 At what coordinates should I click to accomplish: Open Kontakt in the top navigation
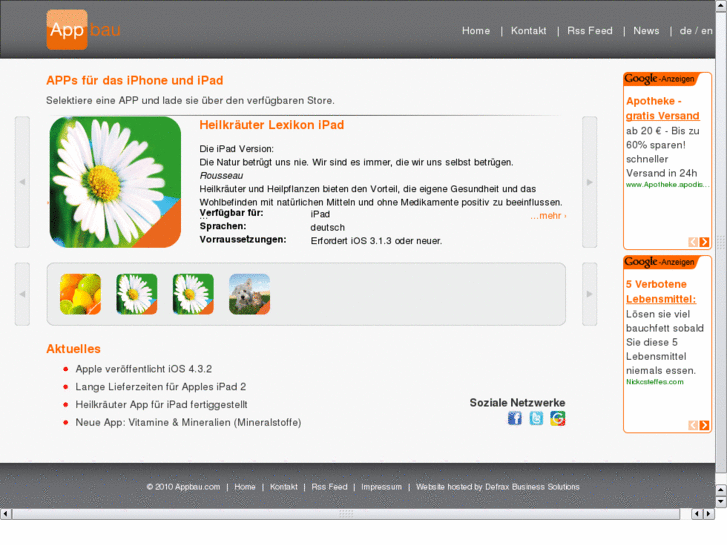click(529, 31)
